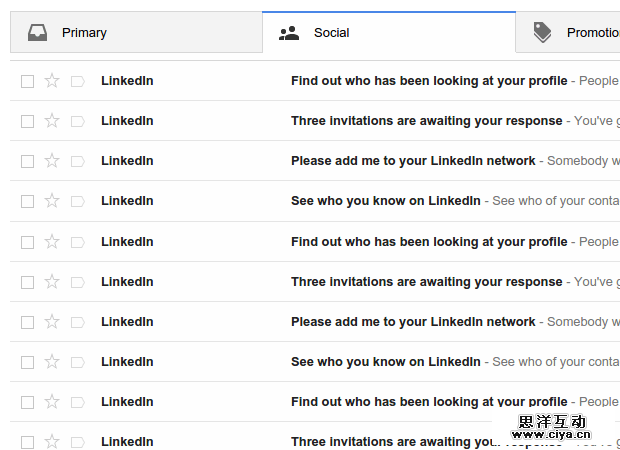Viewport: 620px width, 450px height.
Task: Star the topmost "See who you know" email
Action: pos(52,201)
